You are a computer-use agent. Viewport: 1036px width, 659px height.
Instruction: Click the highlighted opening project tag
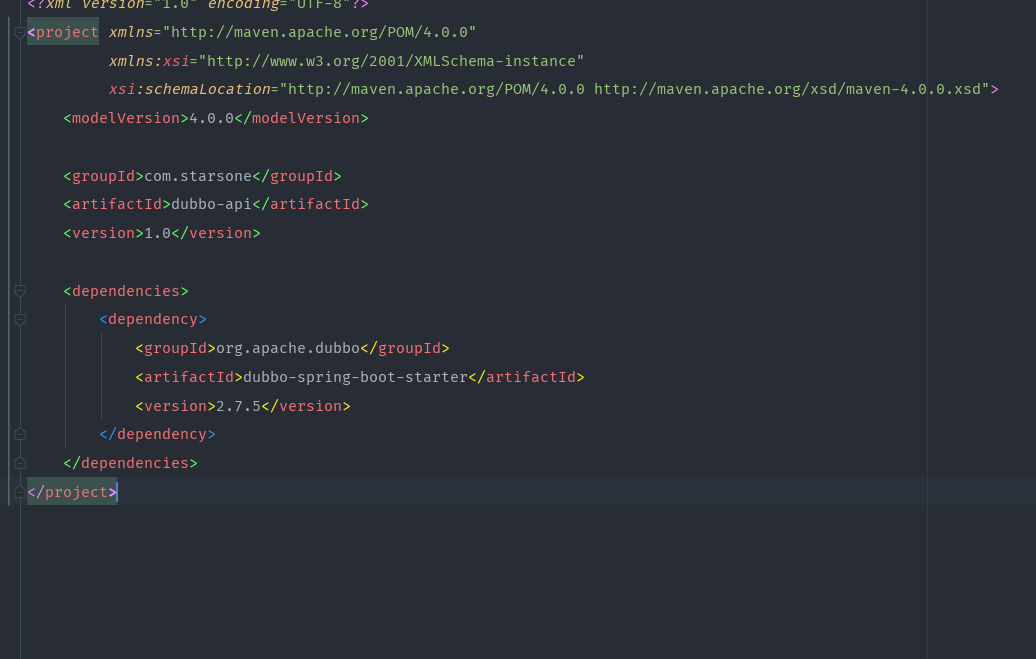63,32
